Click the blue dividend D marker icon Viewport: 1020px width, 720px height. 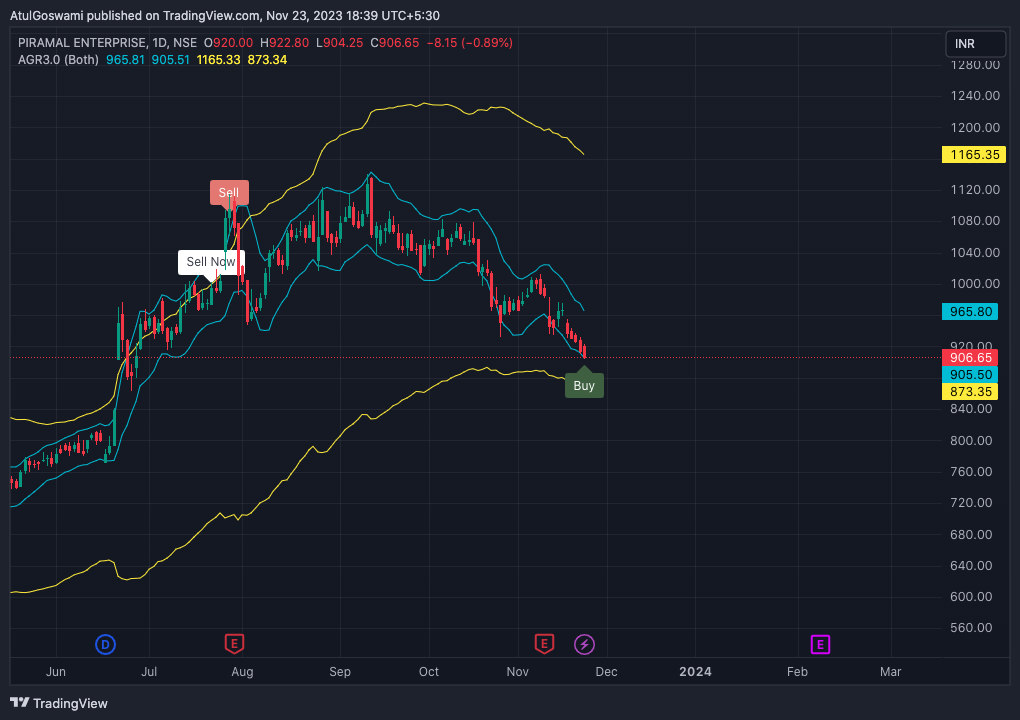coord(105,645)
